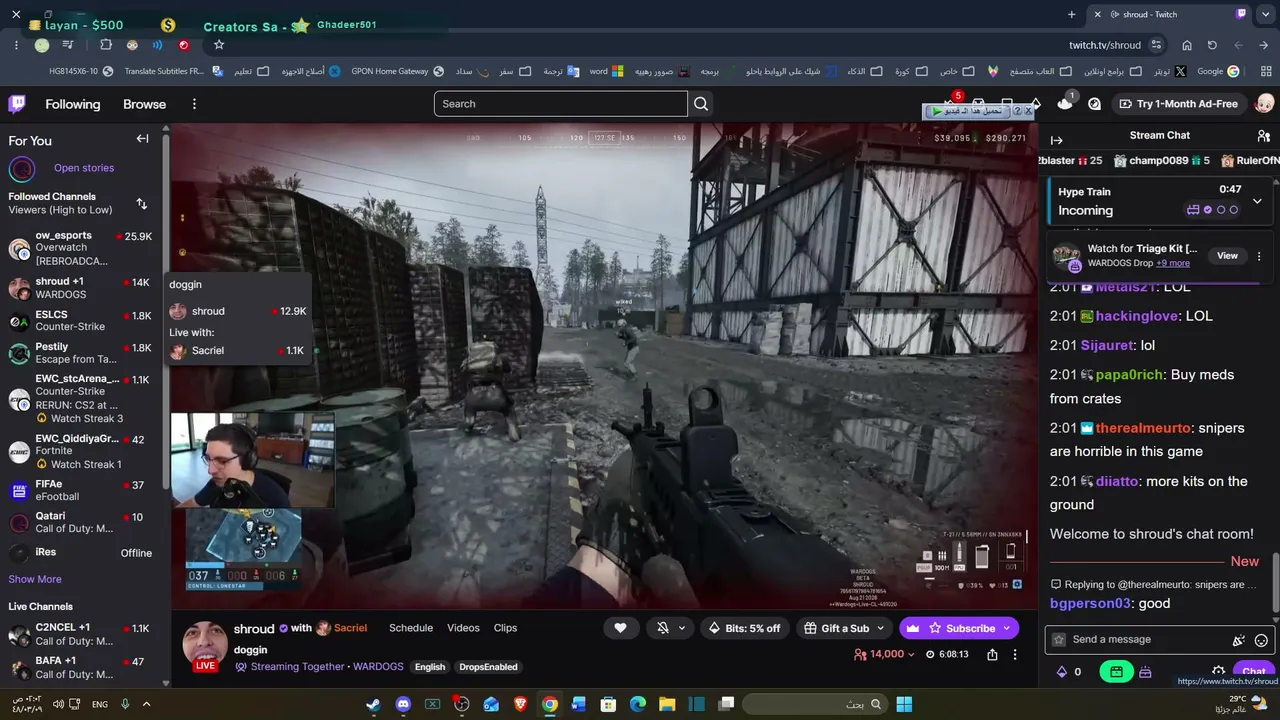Collapse the For You sidebar
Viewport: 1280px width, 720px height.
coord(142,139)
